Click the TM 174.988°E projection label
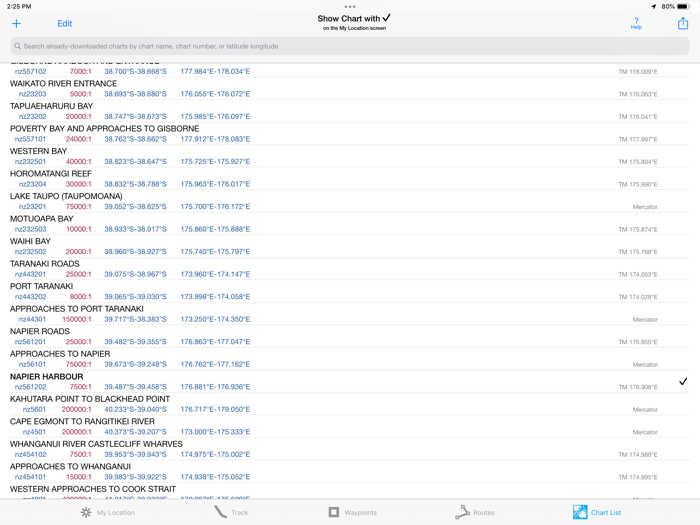The image size is (700, 525). pyautogui.click(x=638, y=455)
